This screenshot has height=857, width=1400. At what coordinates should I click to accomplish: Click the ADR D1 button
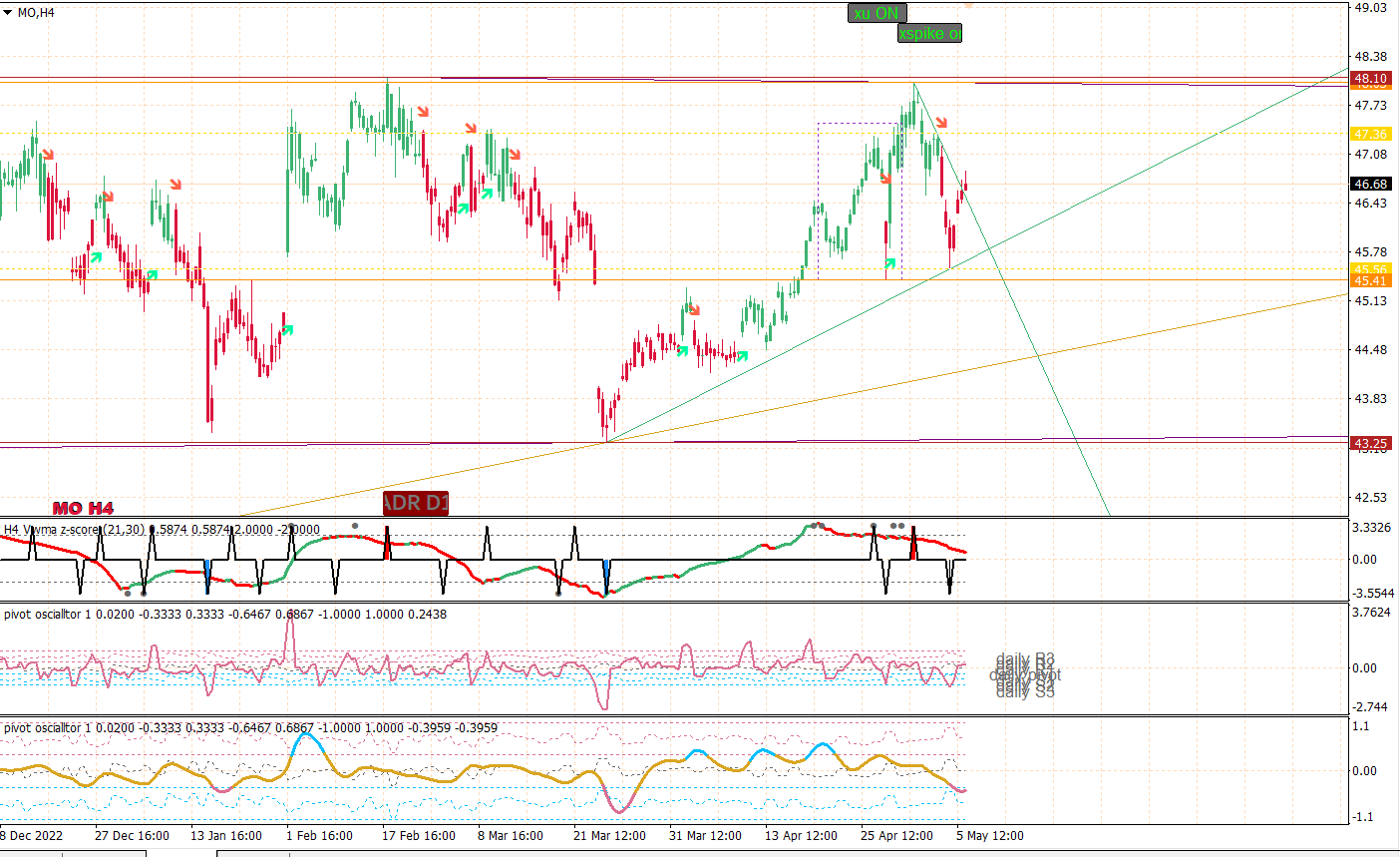(416, 503)
